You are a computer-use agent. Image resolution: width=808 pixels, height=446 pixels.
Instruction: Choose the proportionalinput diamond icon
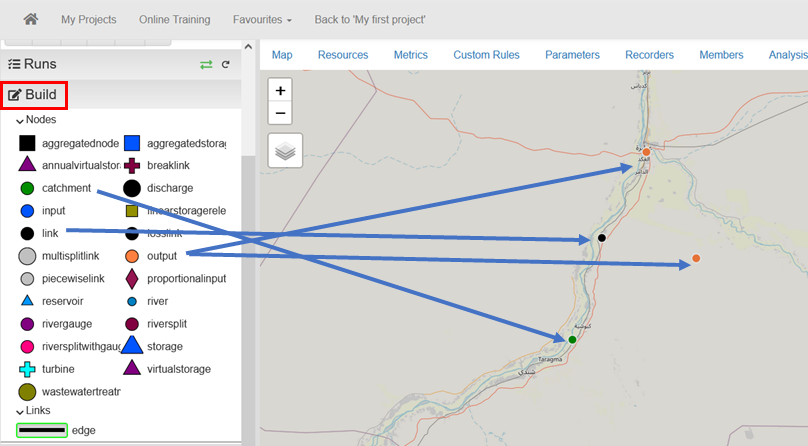pos(132,277)
